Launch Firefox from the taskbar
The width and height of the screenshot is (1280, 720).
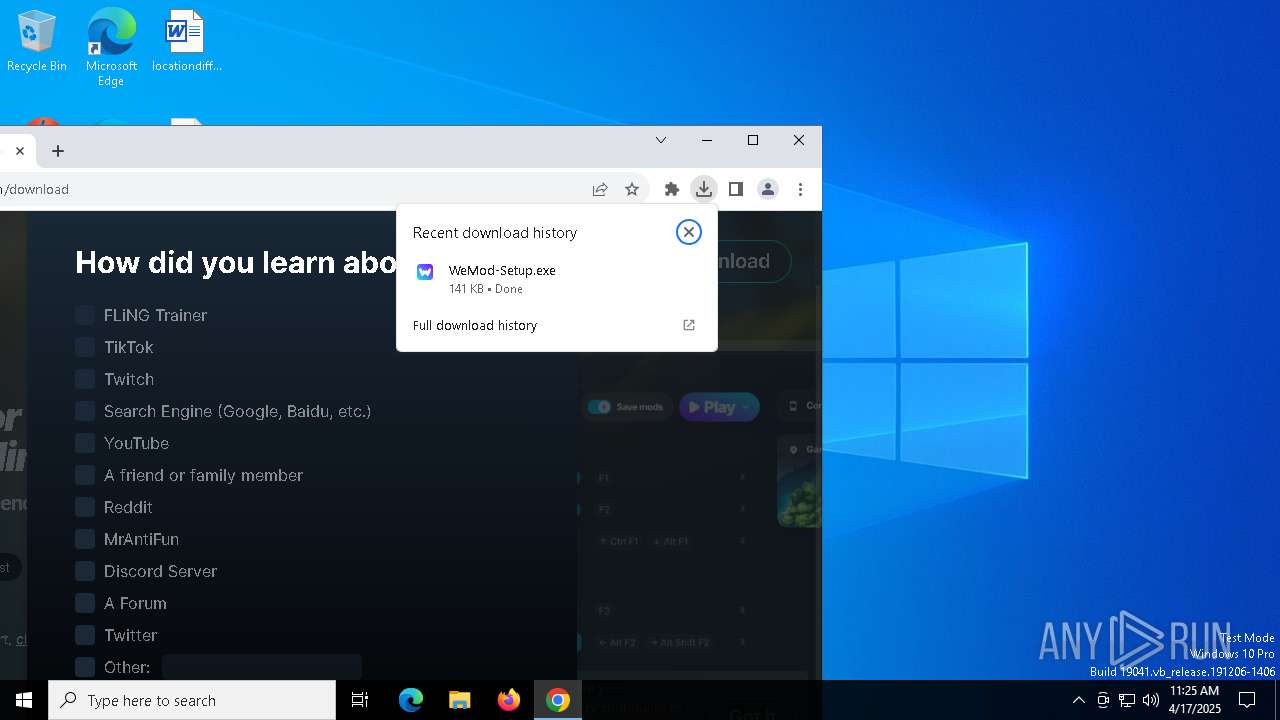[x=509, y=700]
